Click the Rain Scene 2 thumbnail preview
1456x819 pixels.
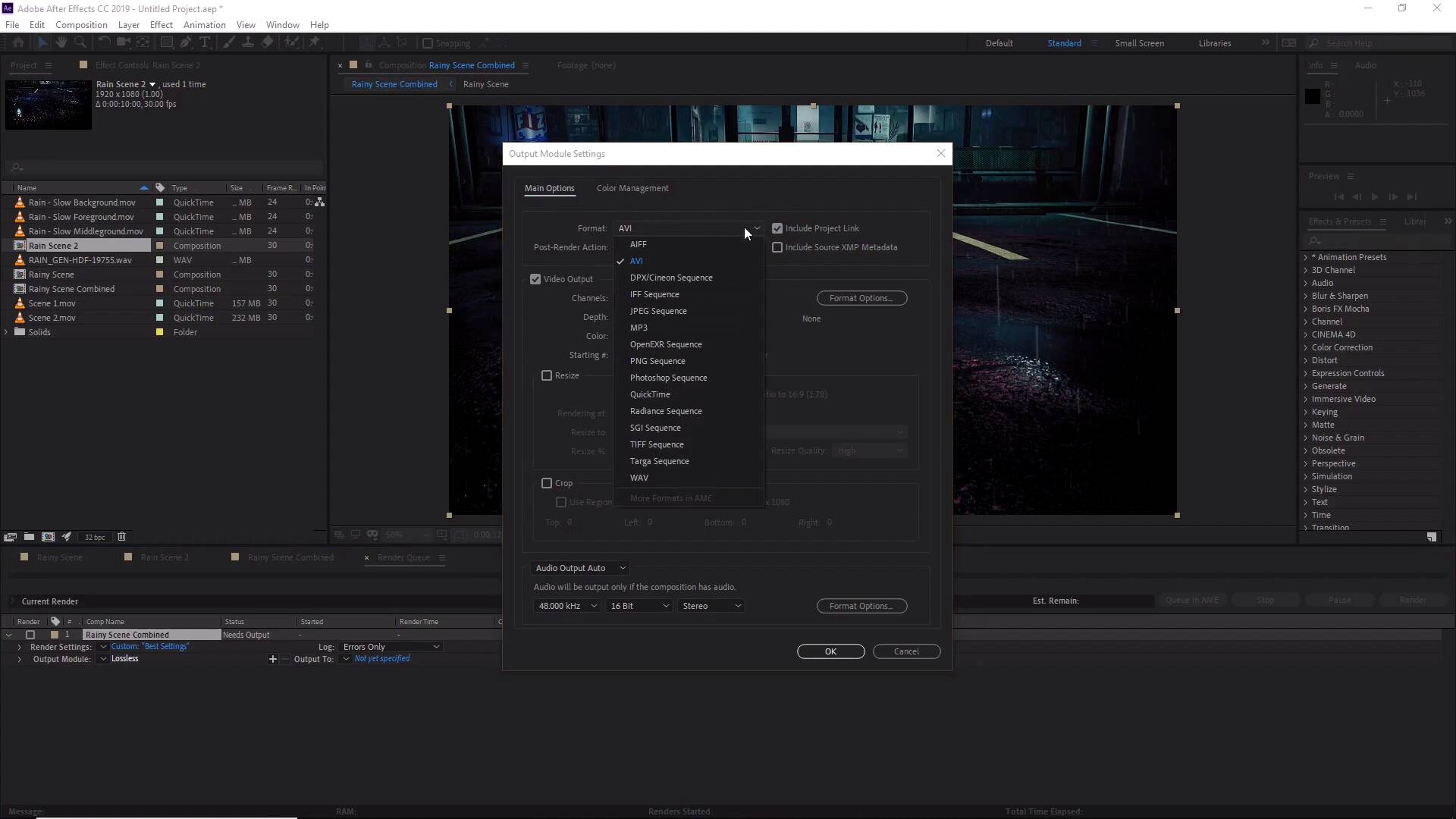coord(49,105)
